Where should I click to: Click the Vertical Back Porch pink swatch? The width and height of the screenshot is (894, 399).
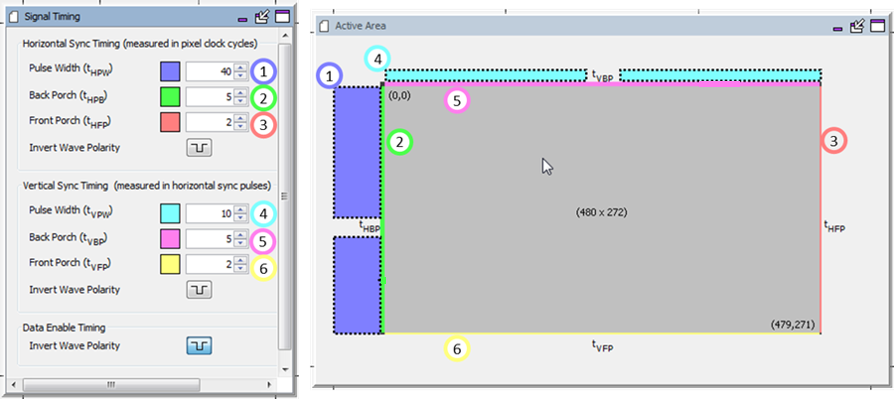170,239
